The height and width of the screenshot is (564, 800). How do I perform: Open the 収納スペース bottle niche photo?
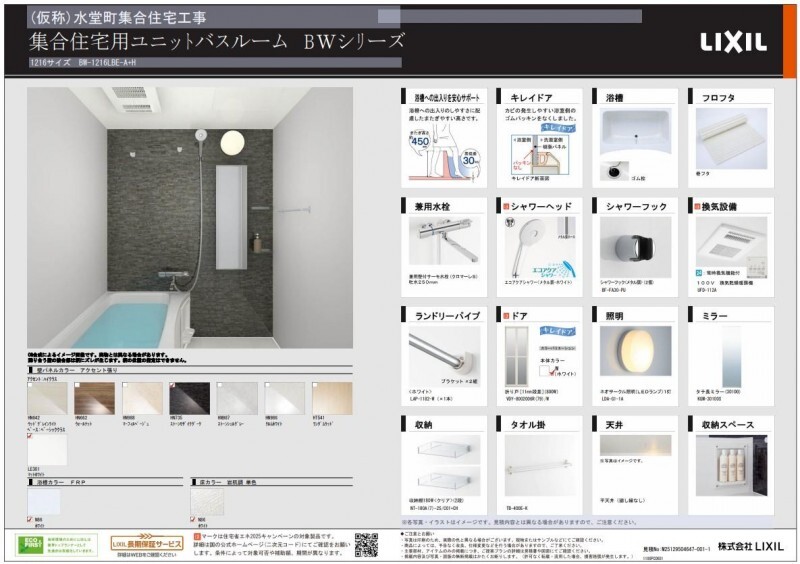click(731, 465)
